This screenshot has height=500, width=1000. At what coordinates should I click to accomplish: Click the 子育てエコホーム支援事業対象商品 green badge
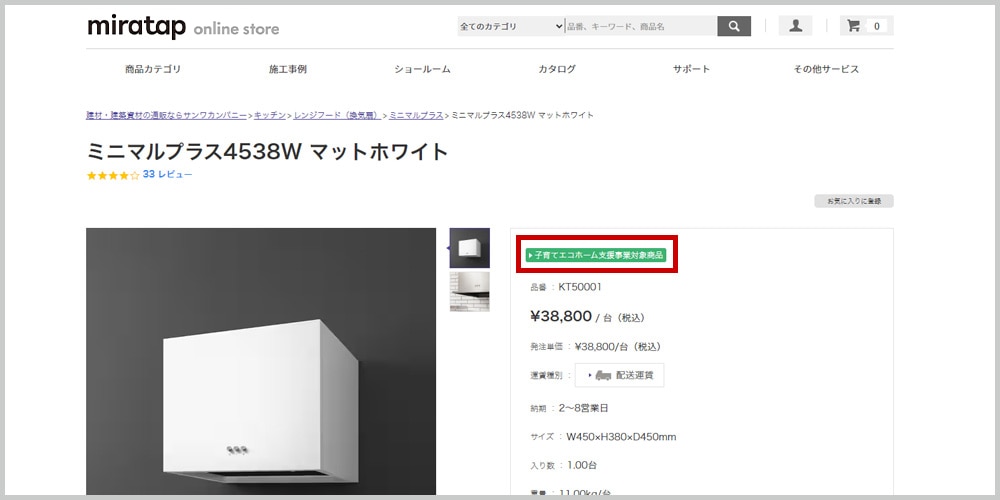pyautogui.click(x=596, y=255)
